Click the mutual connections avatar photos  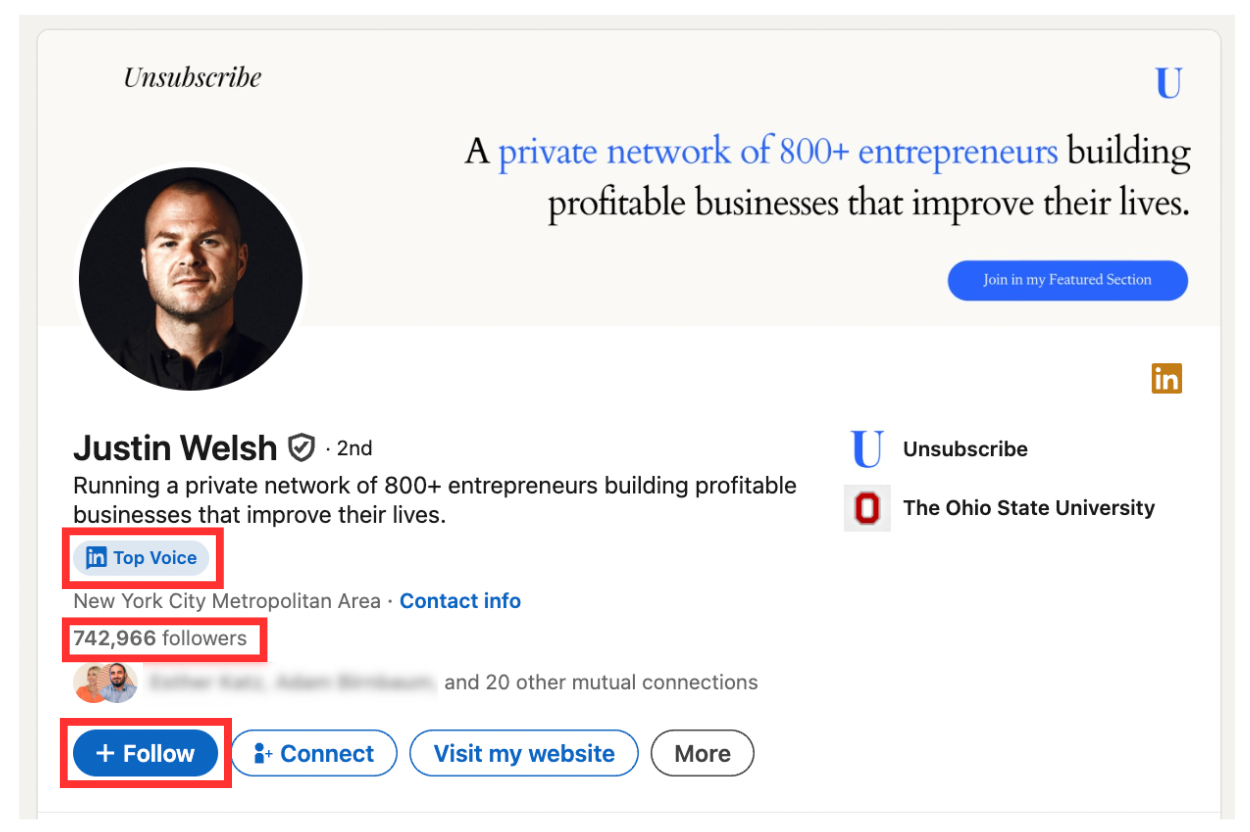click(105, 683)
